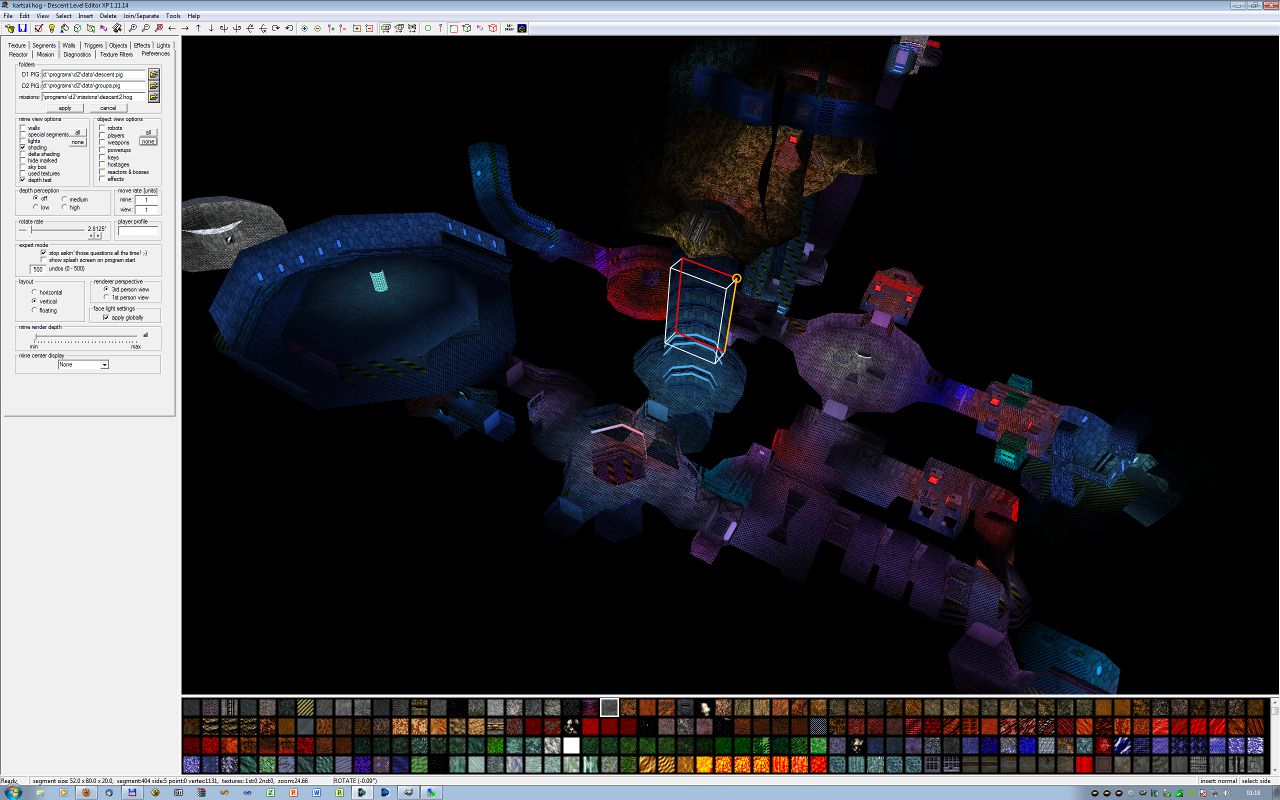Click the D1 PIG path field
Screen dimensions: 1280x800
pyautogui.click(x=94, y=74)
